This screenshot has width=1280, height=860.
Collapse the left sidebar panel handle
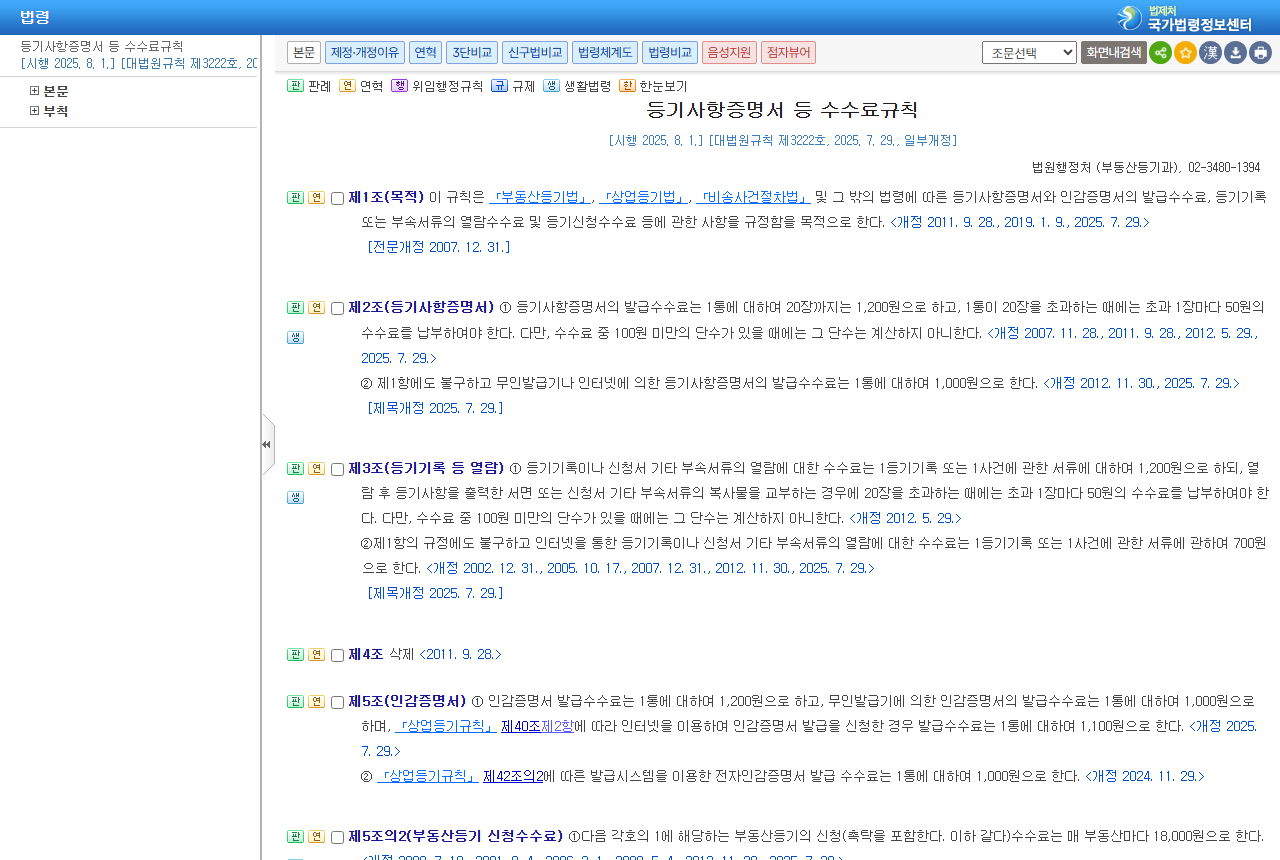click(267, 444)
